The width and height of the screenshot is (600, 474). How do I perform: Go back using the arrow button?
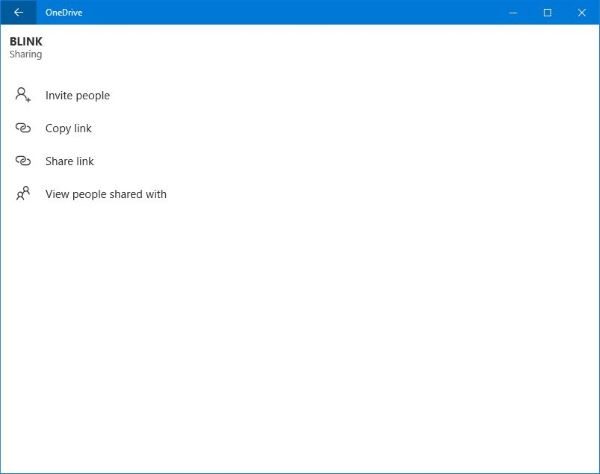pyautogui.click(x=18, y=12)
